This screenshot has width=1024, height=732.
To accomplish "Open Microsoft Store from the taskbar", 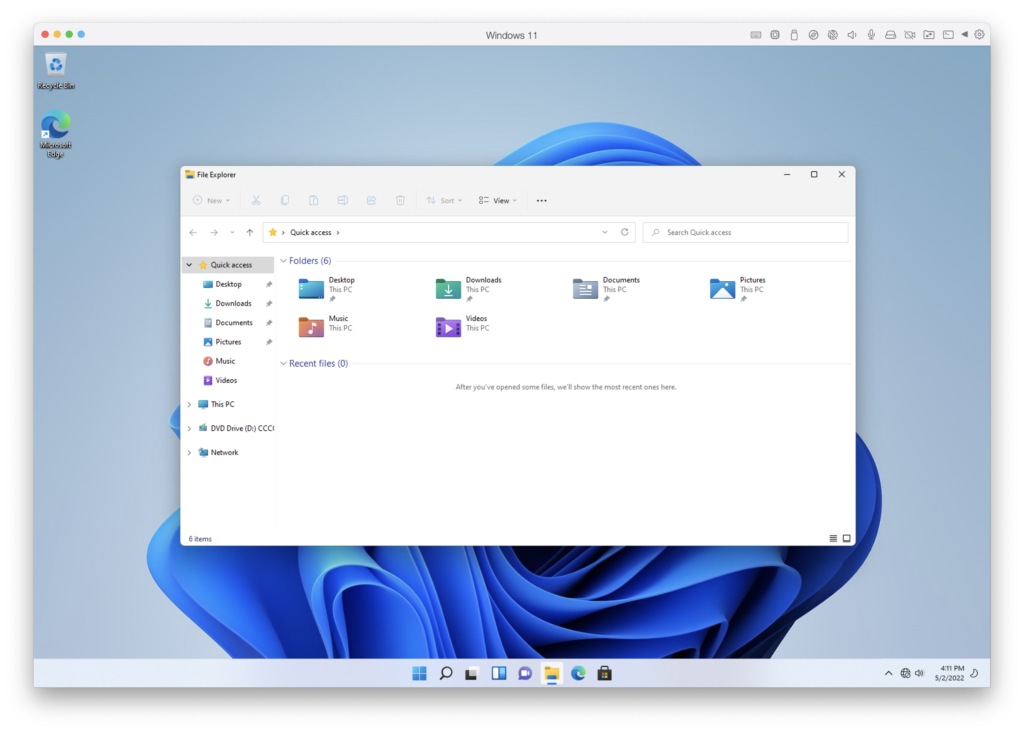I will 604,673.
